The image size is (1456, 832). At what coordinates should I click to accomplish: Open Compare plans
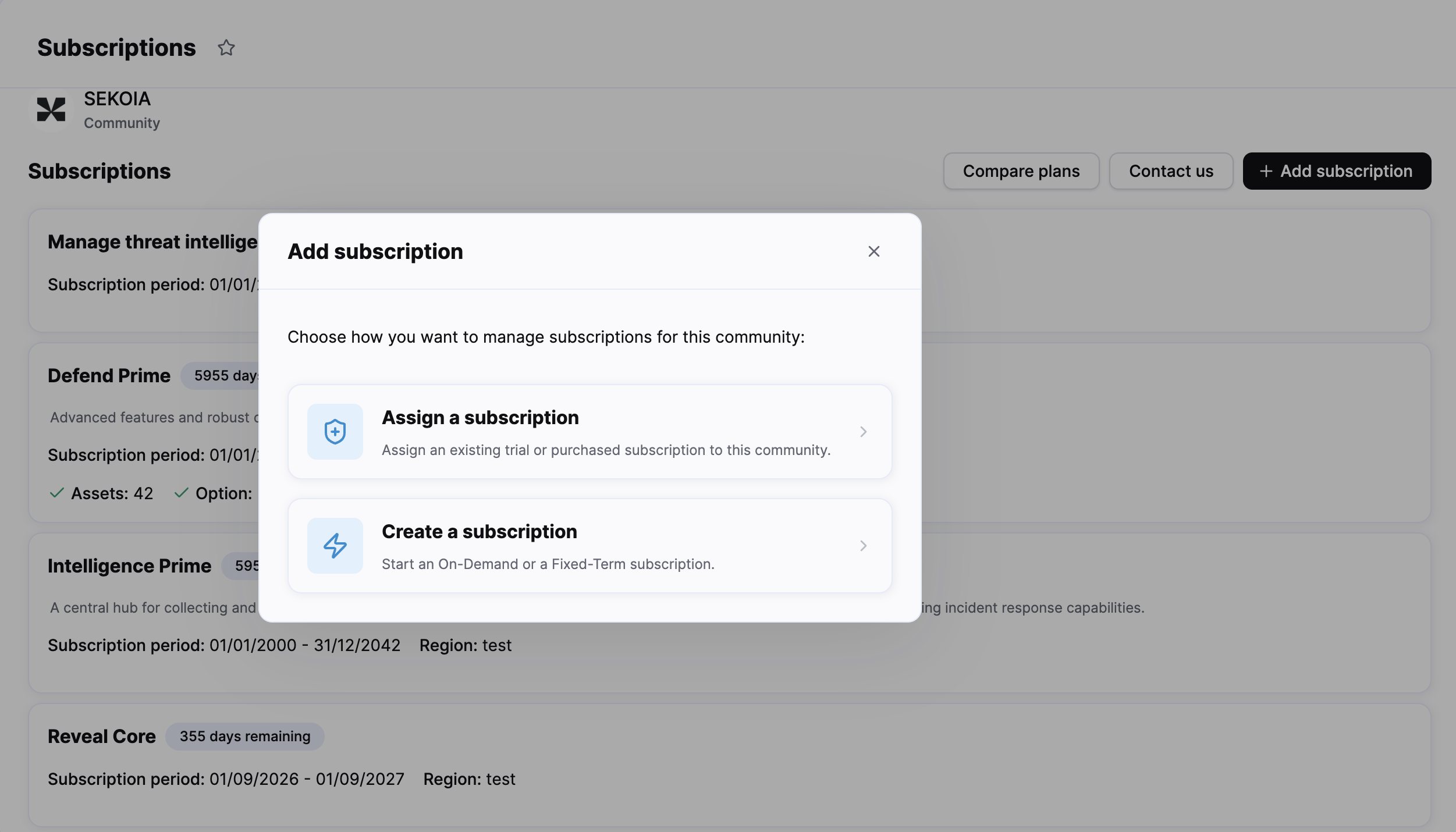[1021, 171]
